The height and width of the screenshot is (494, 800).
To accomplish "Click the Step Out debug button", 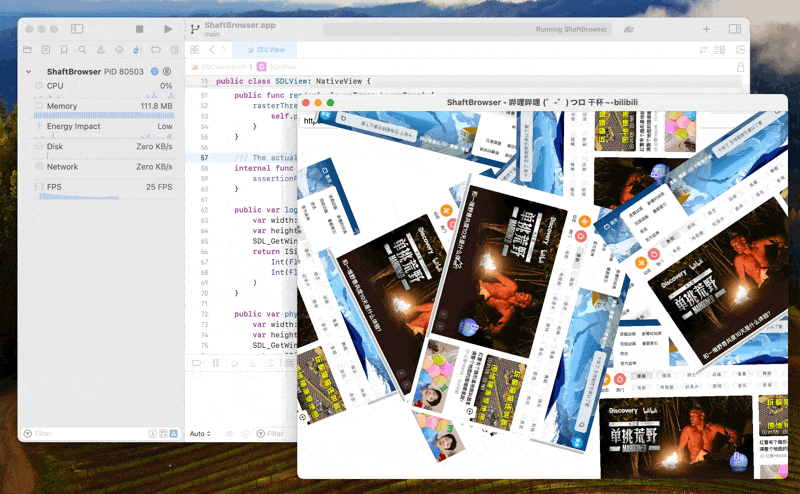I will (271, 363).
